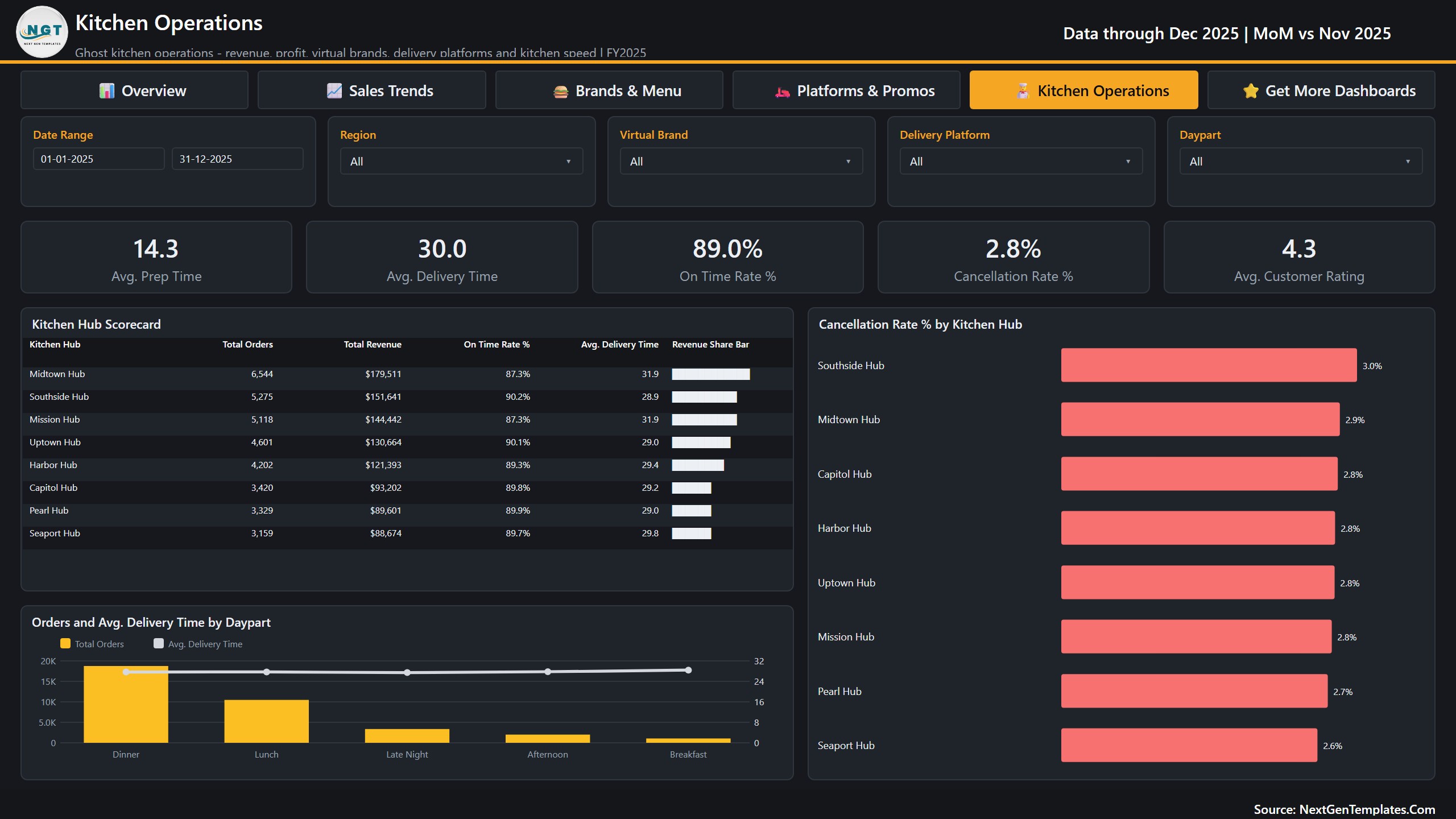
Task: Sort by On Time Rate % header
Action: [497, 345]
